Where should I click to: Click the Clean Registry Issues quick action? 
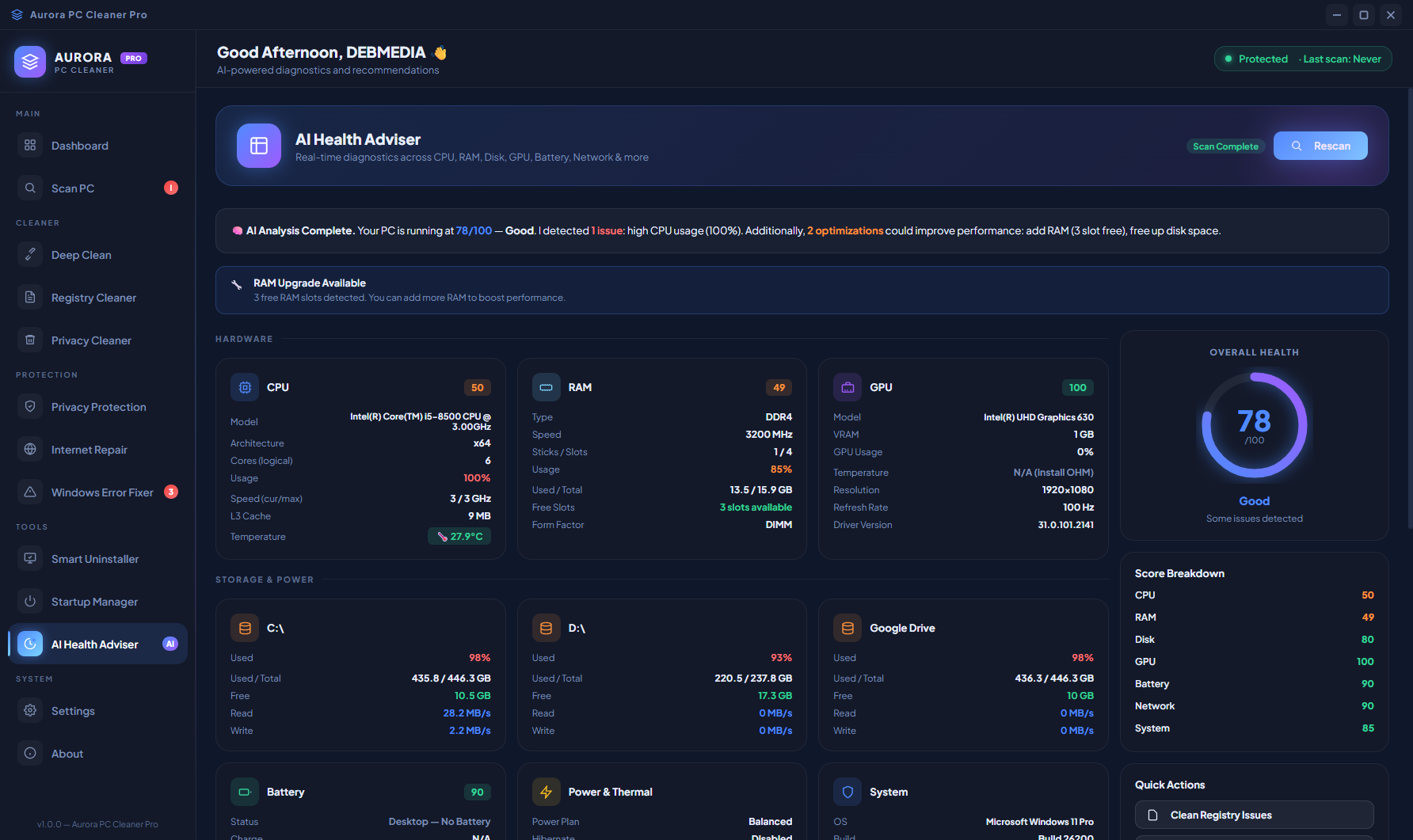coord(1255,815)
